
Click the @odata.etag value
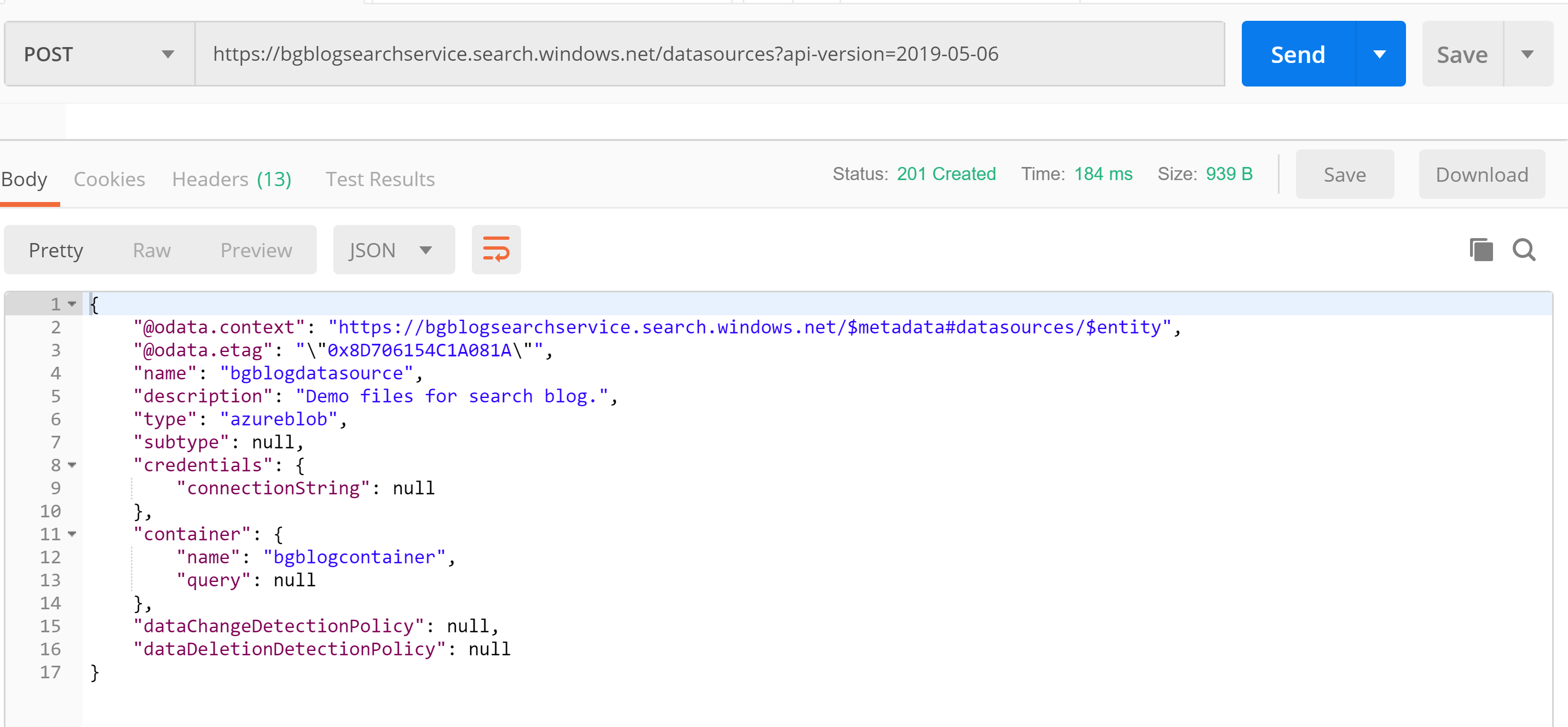(x=419, y=350)
